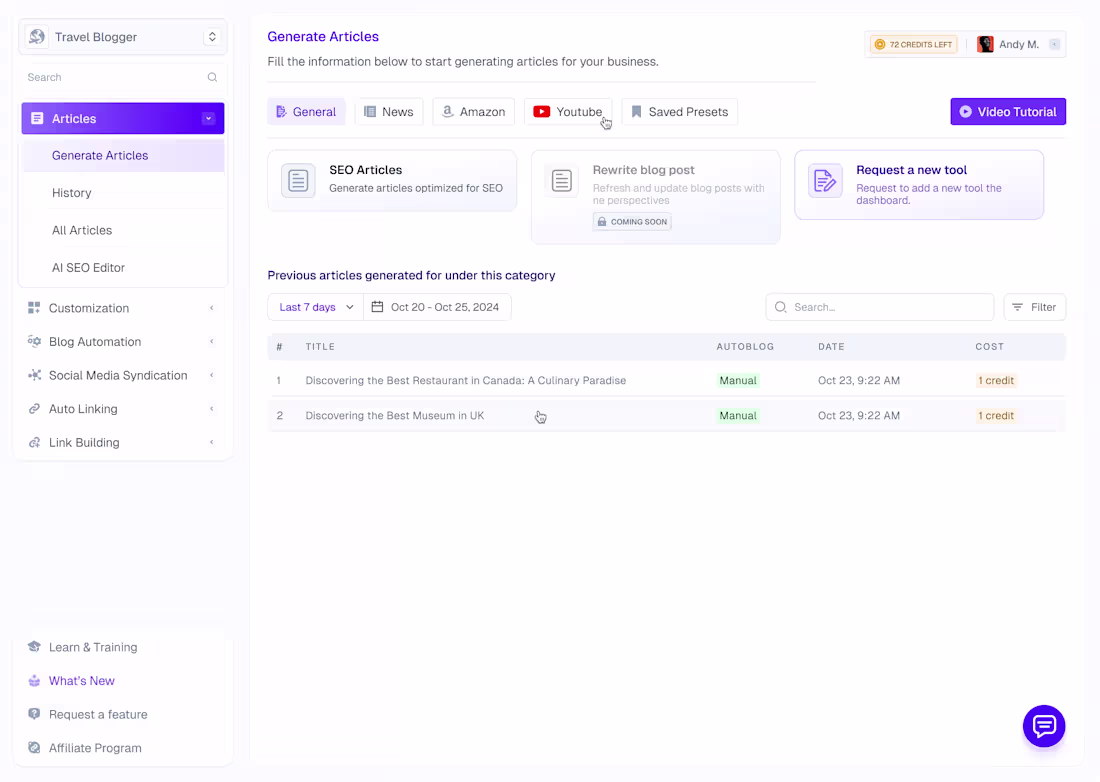Open the Auto Linking tool icon

tap(33, 408)
